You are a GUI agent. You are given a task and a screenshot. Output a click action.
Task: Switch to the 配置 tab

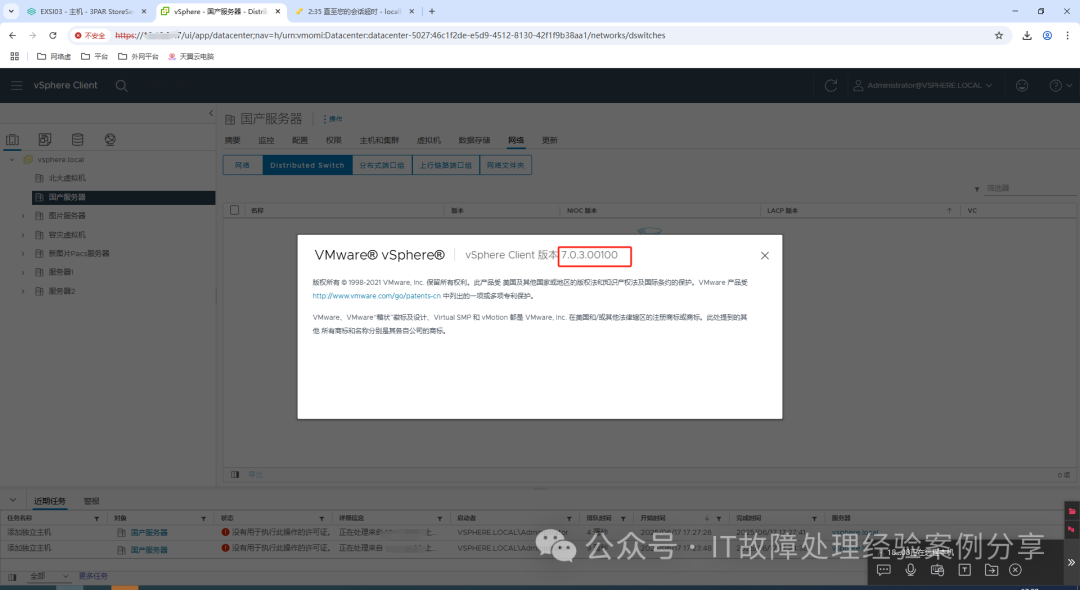[x=300, y=140]
